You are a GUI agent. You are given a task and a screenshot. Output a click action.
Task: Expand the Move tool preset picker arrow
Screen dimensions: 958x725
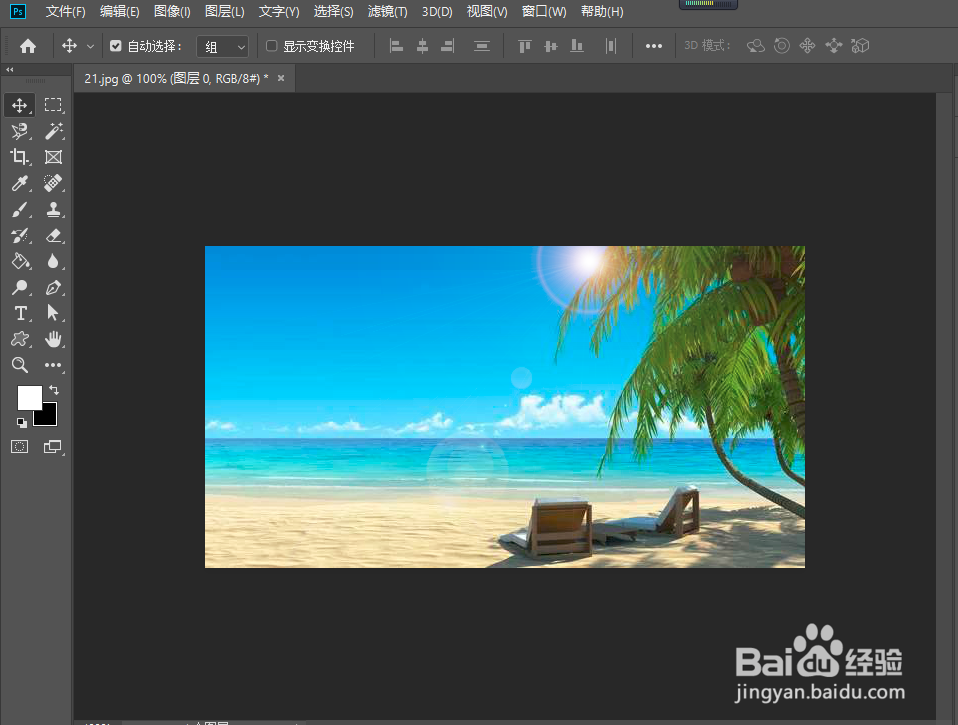(x=90, y=46)
